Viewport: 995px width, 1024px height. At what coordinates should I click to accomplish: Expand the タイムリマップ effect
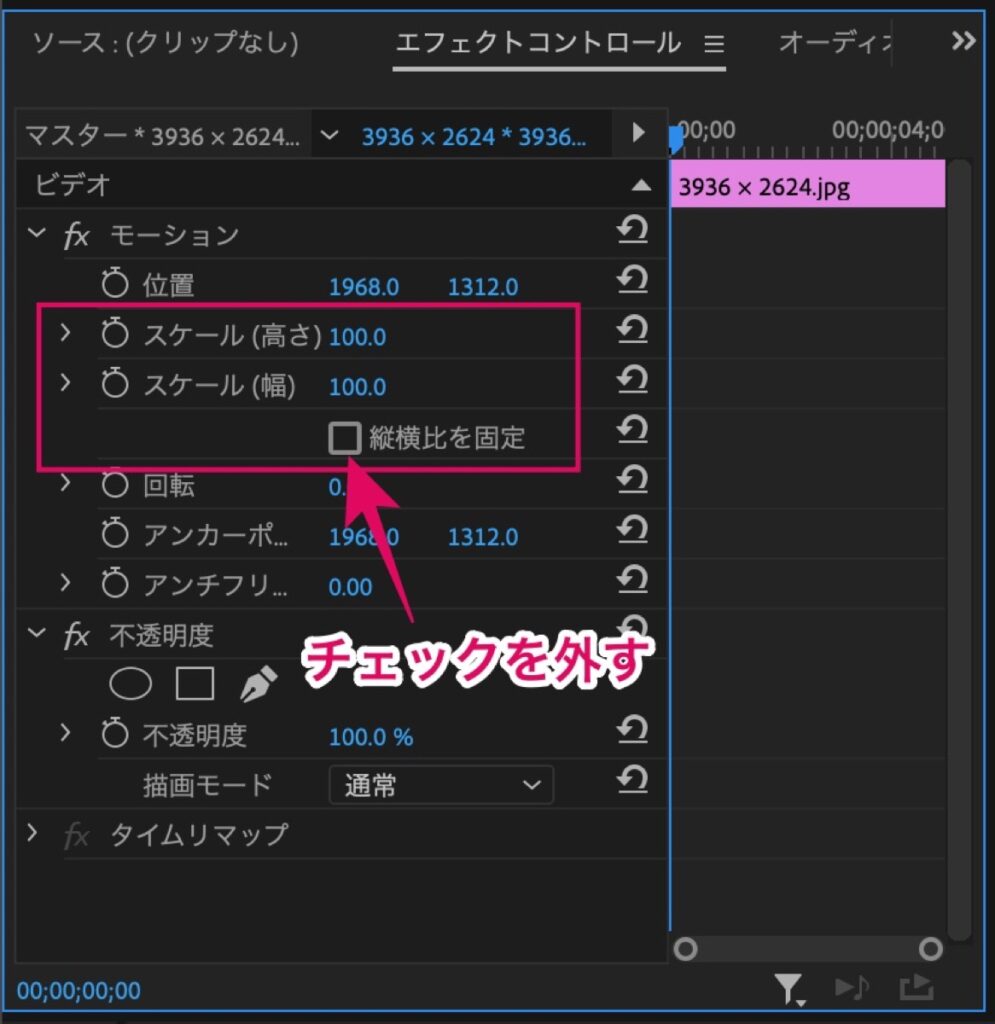[x=32, y=833]
